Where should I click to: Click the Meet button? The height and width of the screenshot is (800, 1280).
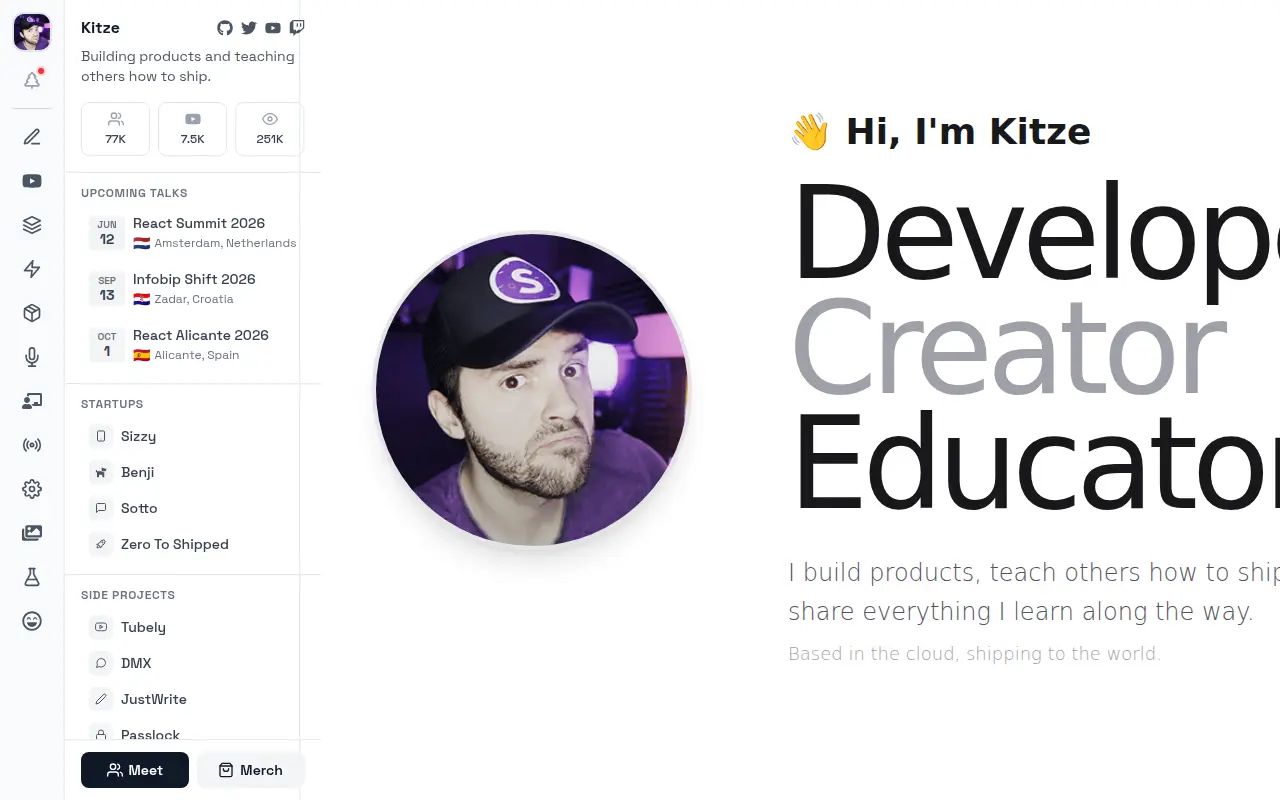coord(135,770)
